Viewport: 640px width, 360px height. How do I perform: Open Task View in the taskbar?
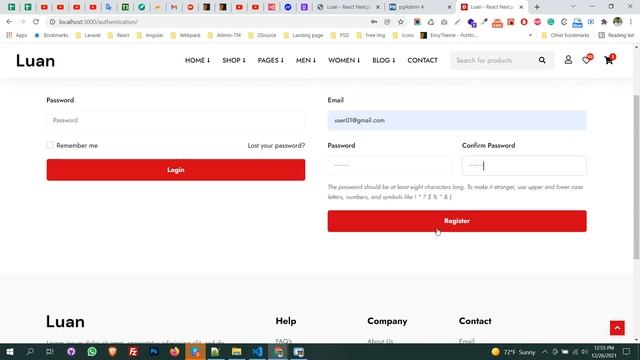(x=50, y=351)
